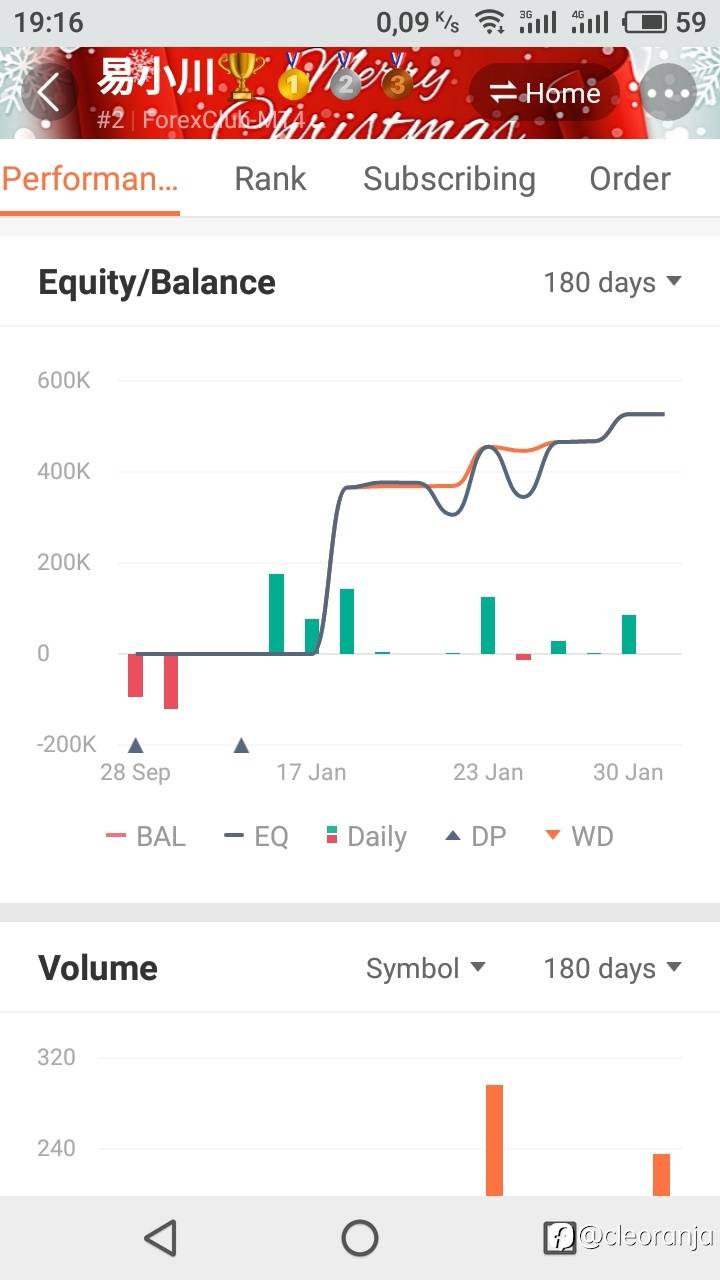Tap DP deposit marker at 28 Sep

(x=136, y=745)
